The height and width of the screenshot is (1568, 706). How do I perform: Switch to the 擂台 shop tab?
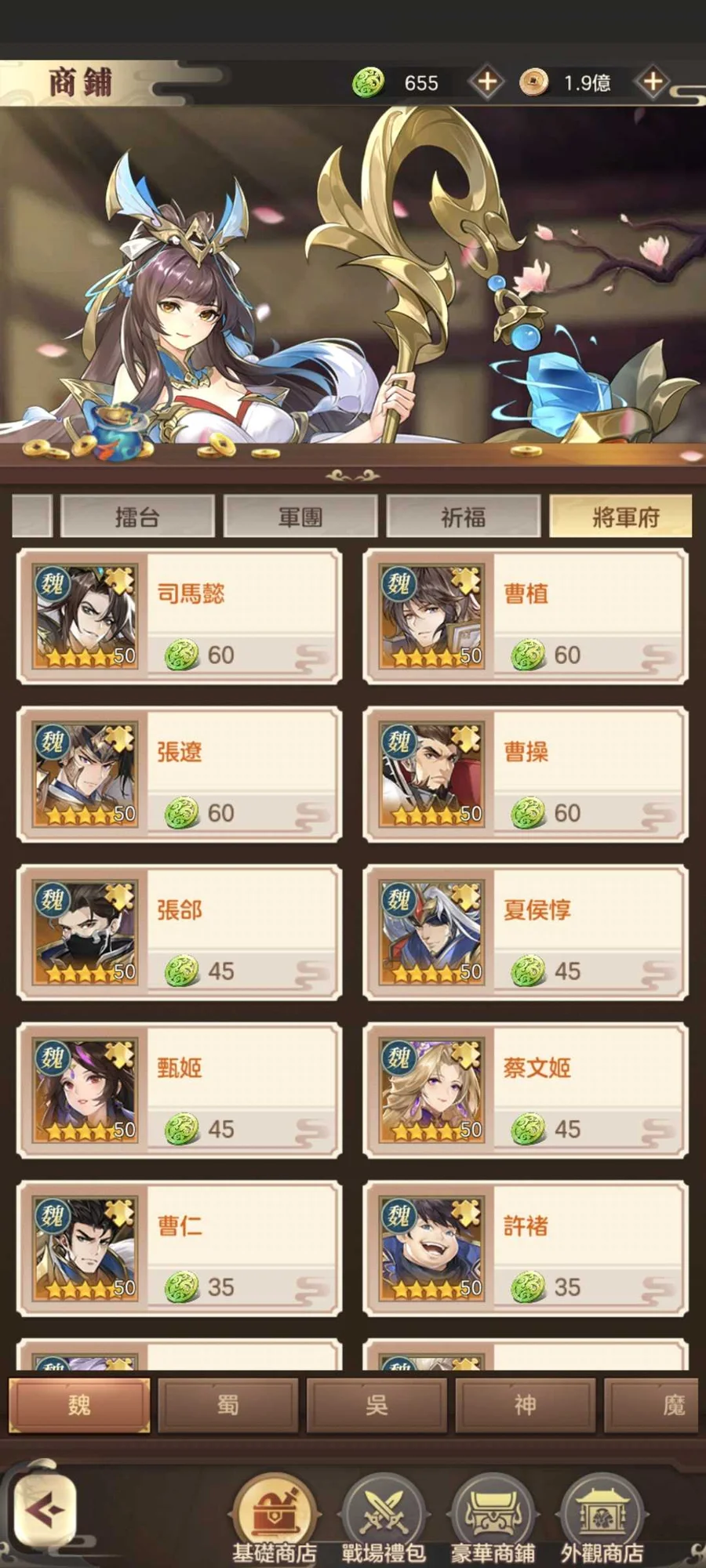click(137, 517)
